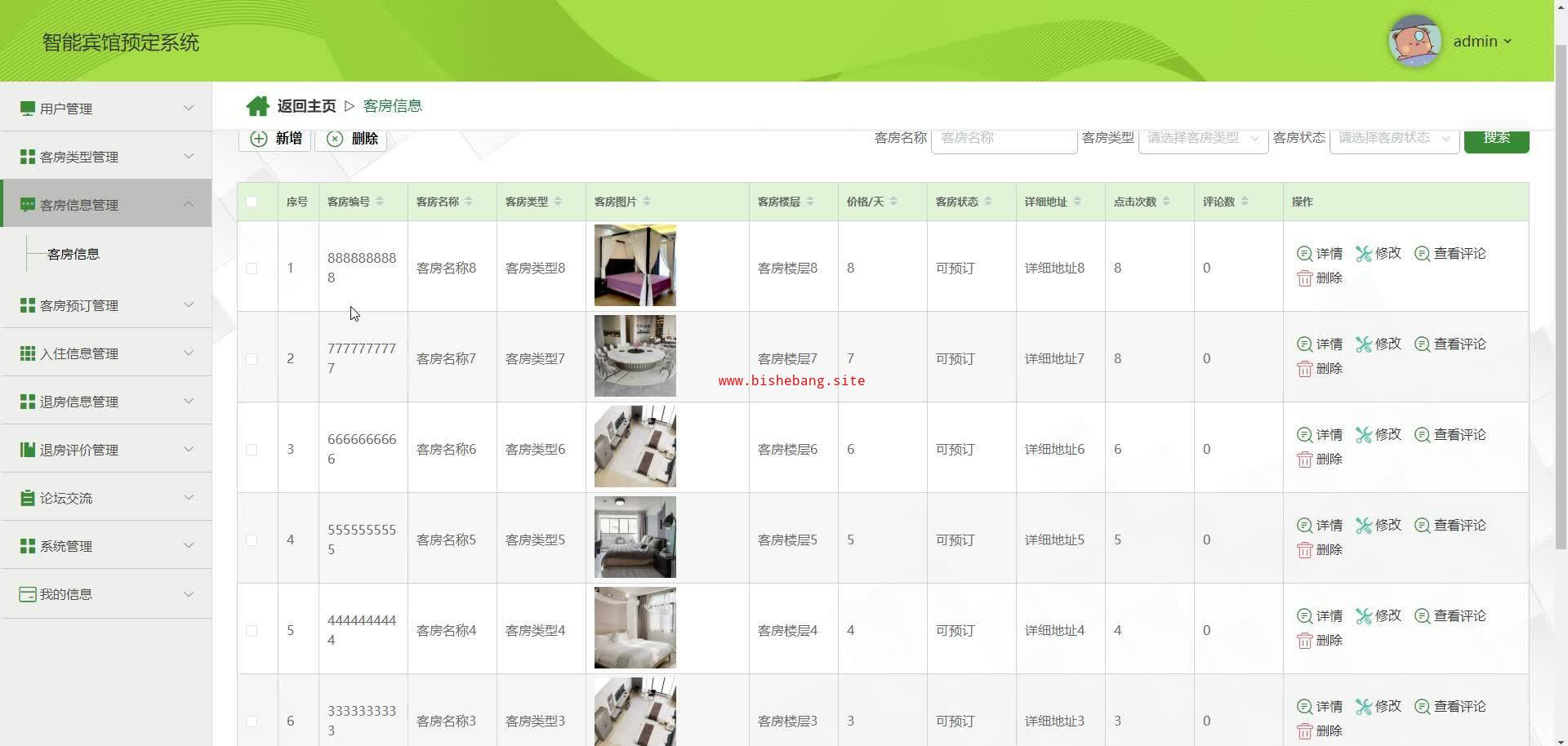Toggle the select-all checkbox in table header
The image size is (1568, 746).
(252, 202)
